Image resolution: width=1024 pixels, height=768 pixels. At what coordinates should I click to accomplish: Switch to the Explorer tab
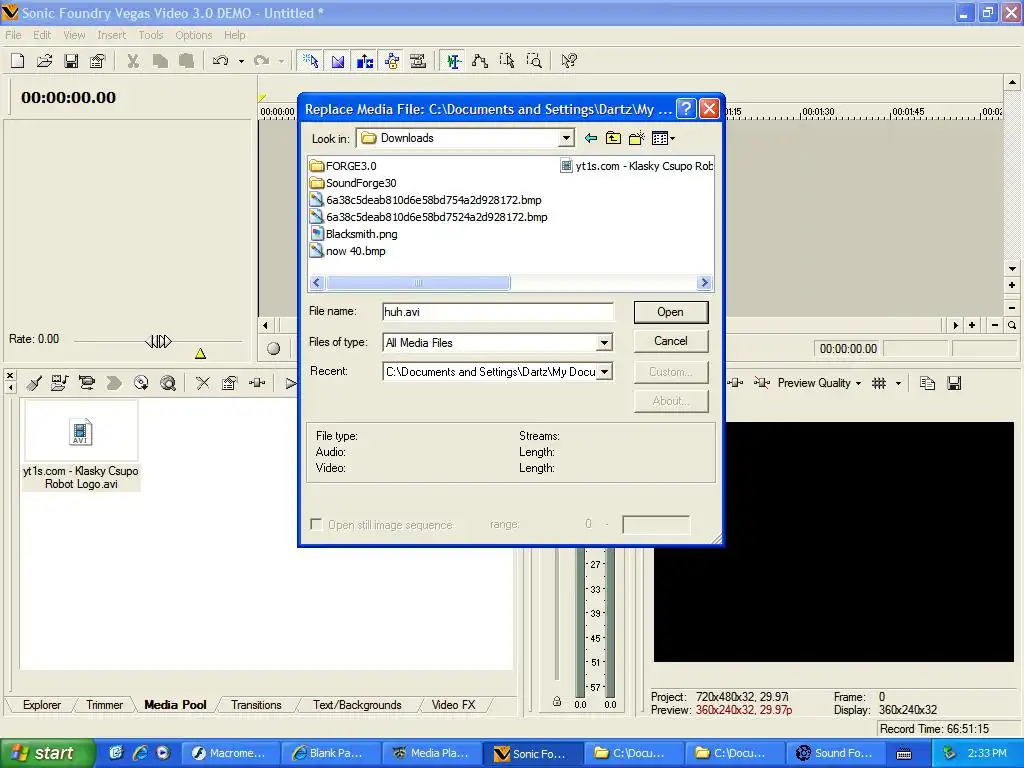42,705
